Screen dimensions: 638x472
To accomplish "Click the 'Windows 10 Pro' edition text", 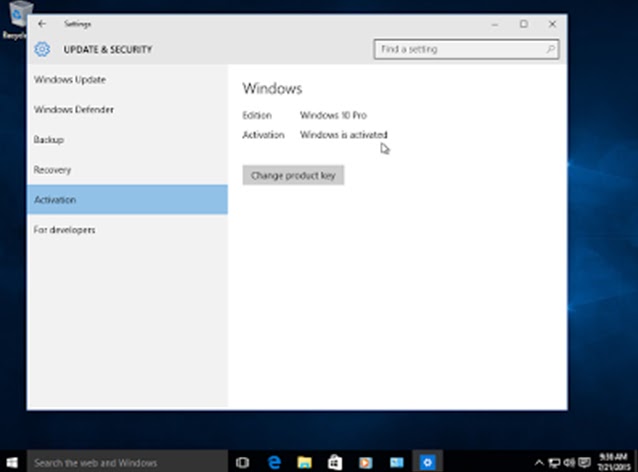I will 333,115.
